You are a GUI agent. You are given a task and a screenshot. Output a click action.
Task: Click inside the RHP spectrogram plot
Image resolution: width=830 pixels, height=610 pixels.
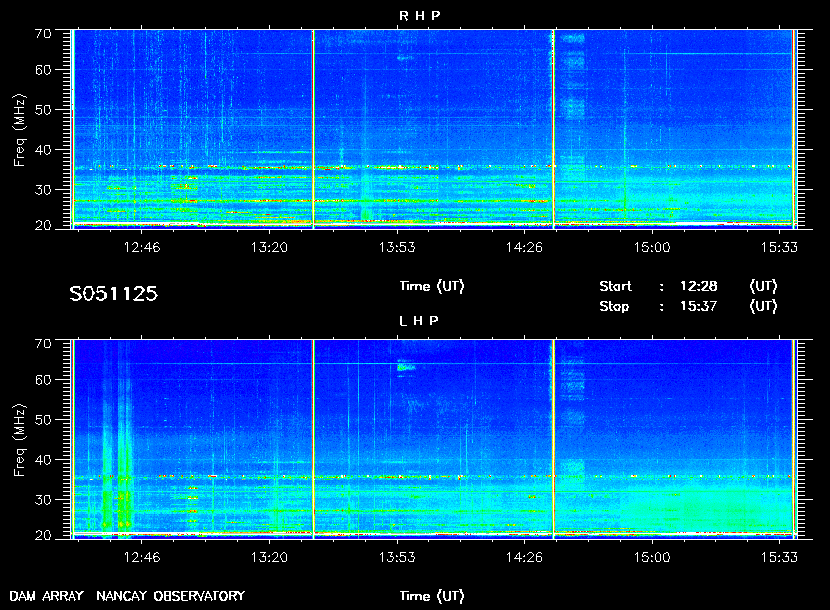click(x=434, y=129)
